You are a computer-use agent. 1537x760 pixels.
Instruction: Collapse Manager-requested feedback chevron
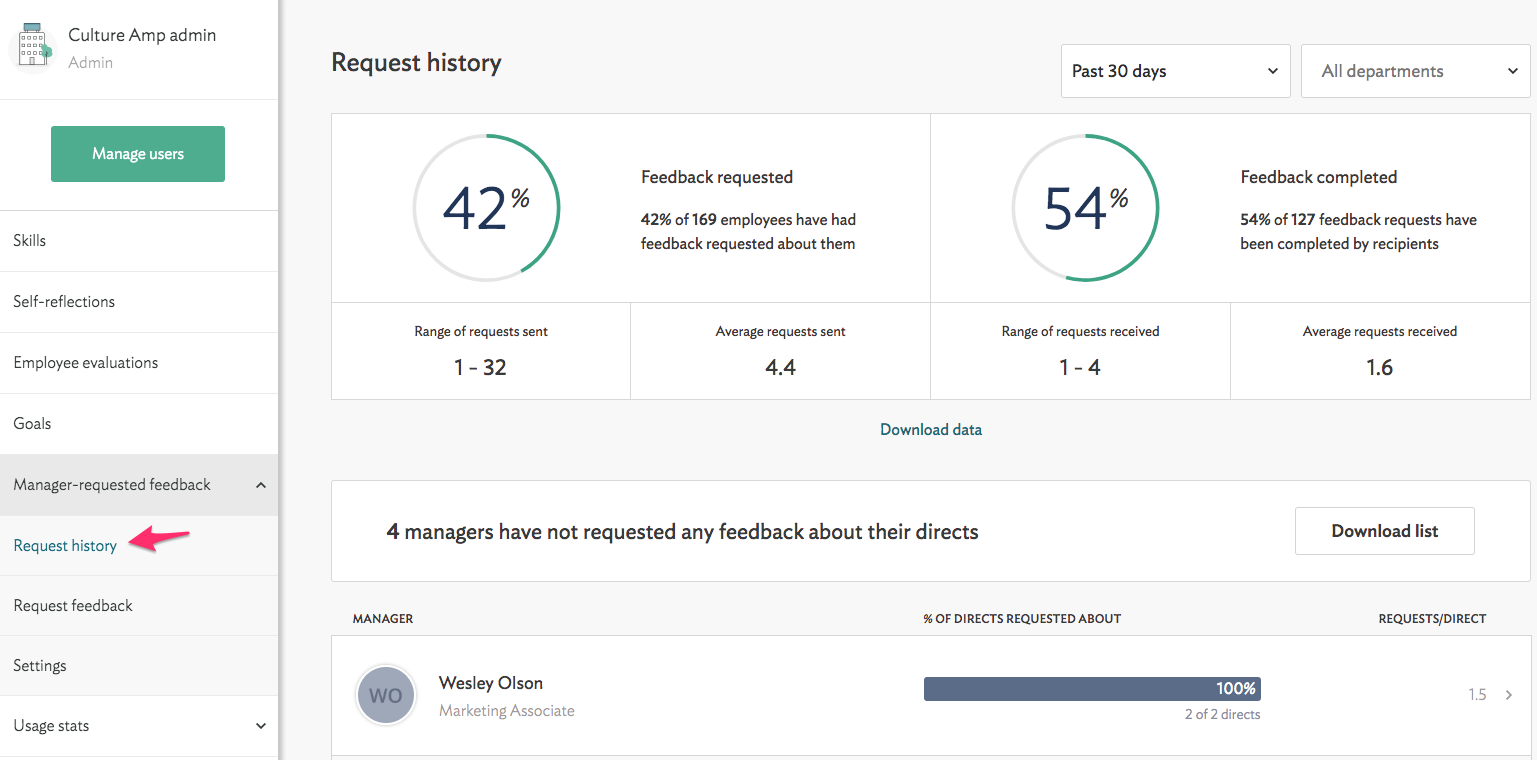(261, 485)
